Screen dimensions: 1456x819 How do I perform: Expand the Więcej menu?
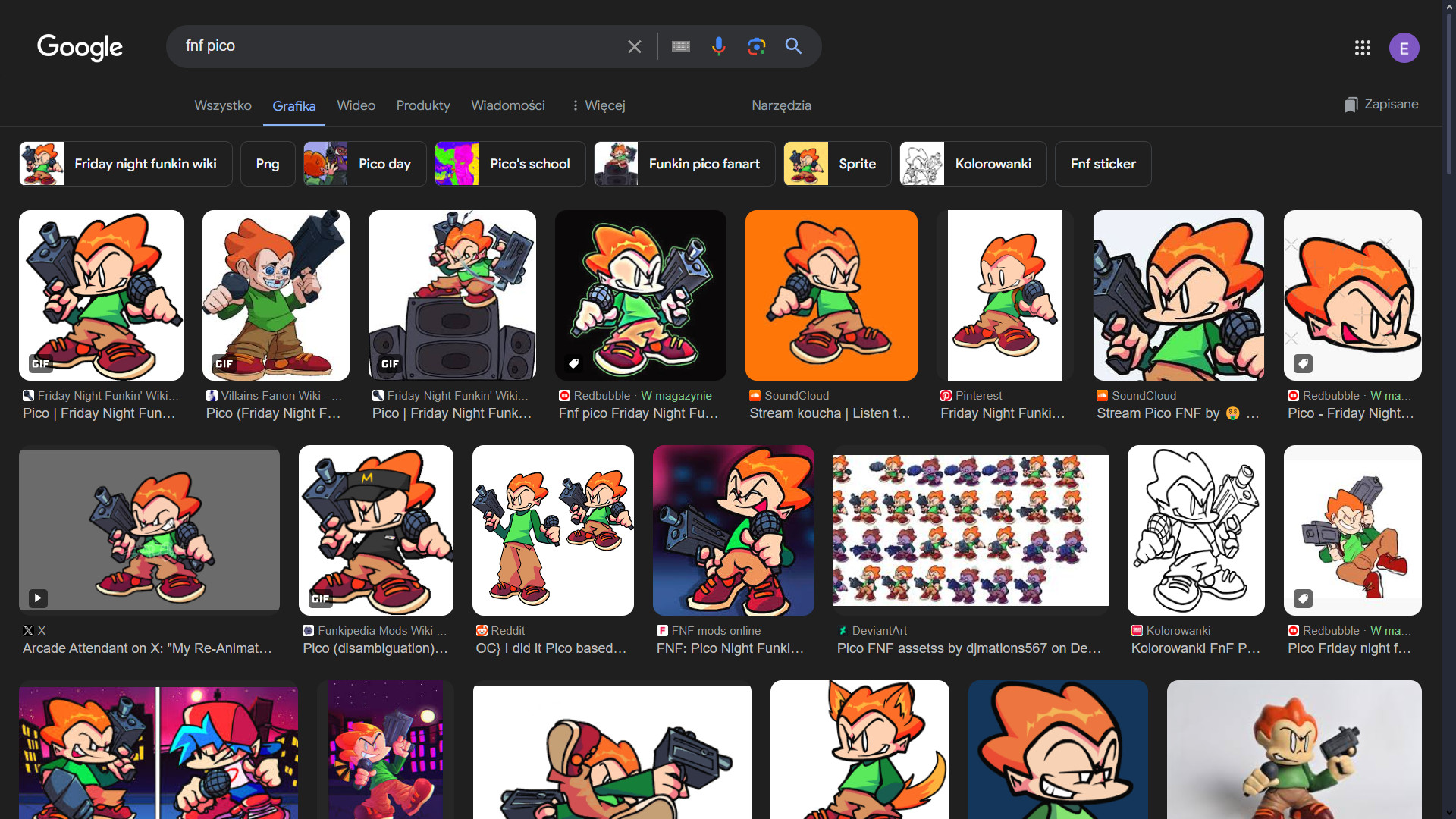coord(598,105)
